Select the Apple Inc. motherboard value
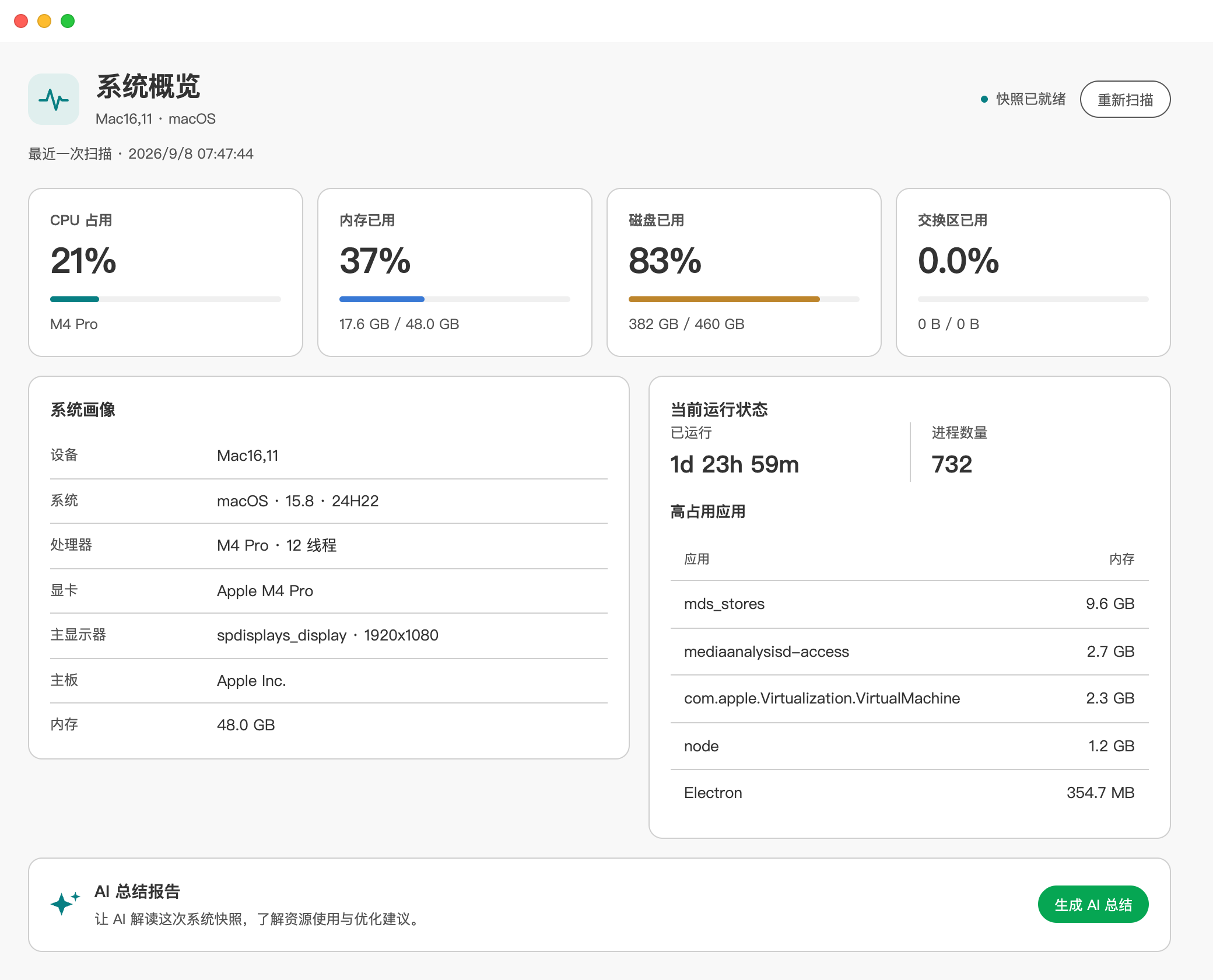 [251, 681]
